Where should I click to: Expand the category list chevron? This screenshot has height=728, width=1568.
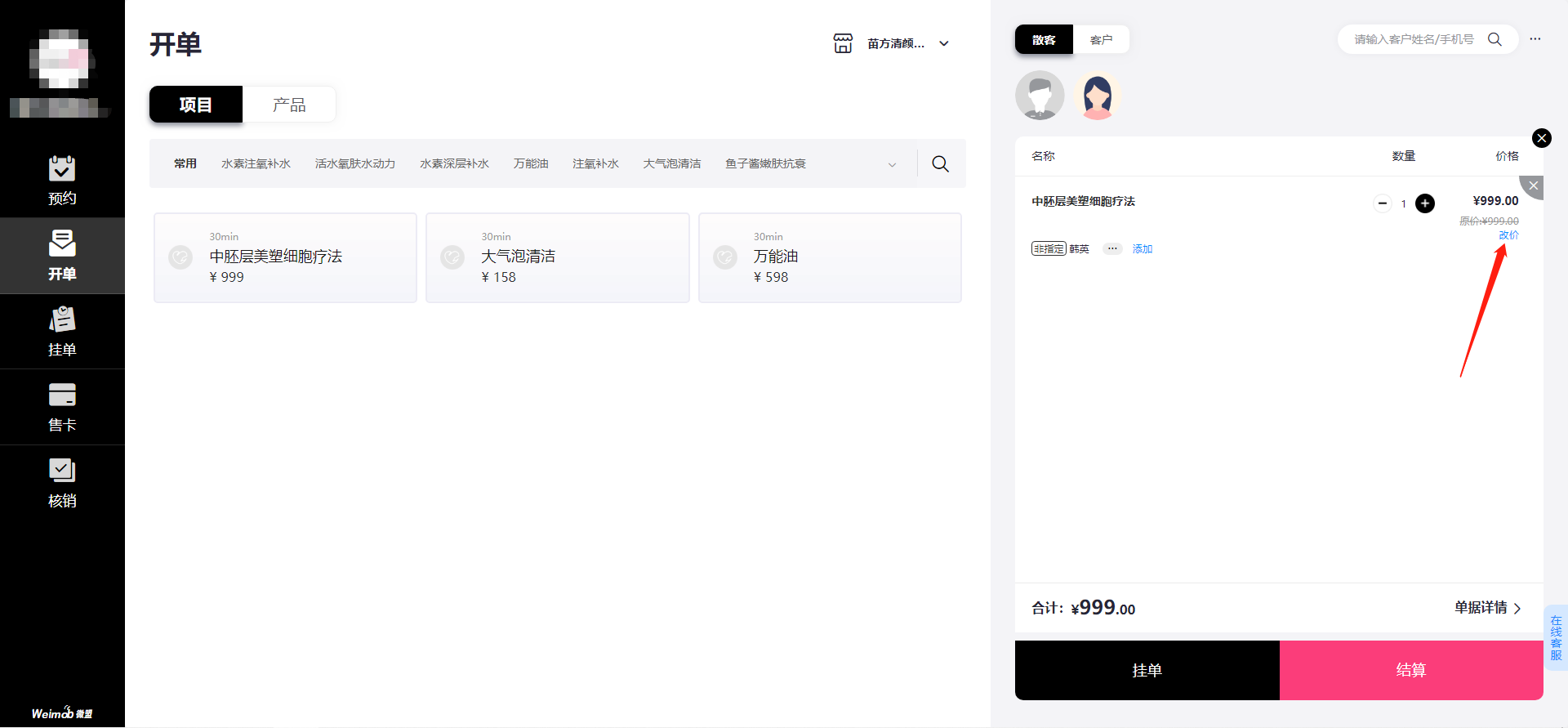892,164
